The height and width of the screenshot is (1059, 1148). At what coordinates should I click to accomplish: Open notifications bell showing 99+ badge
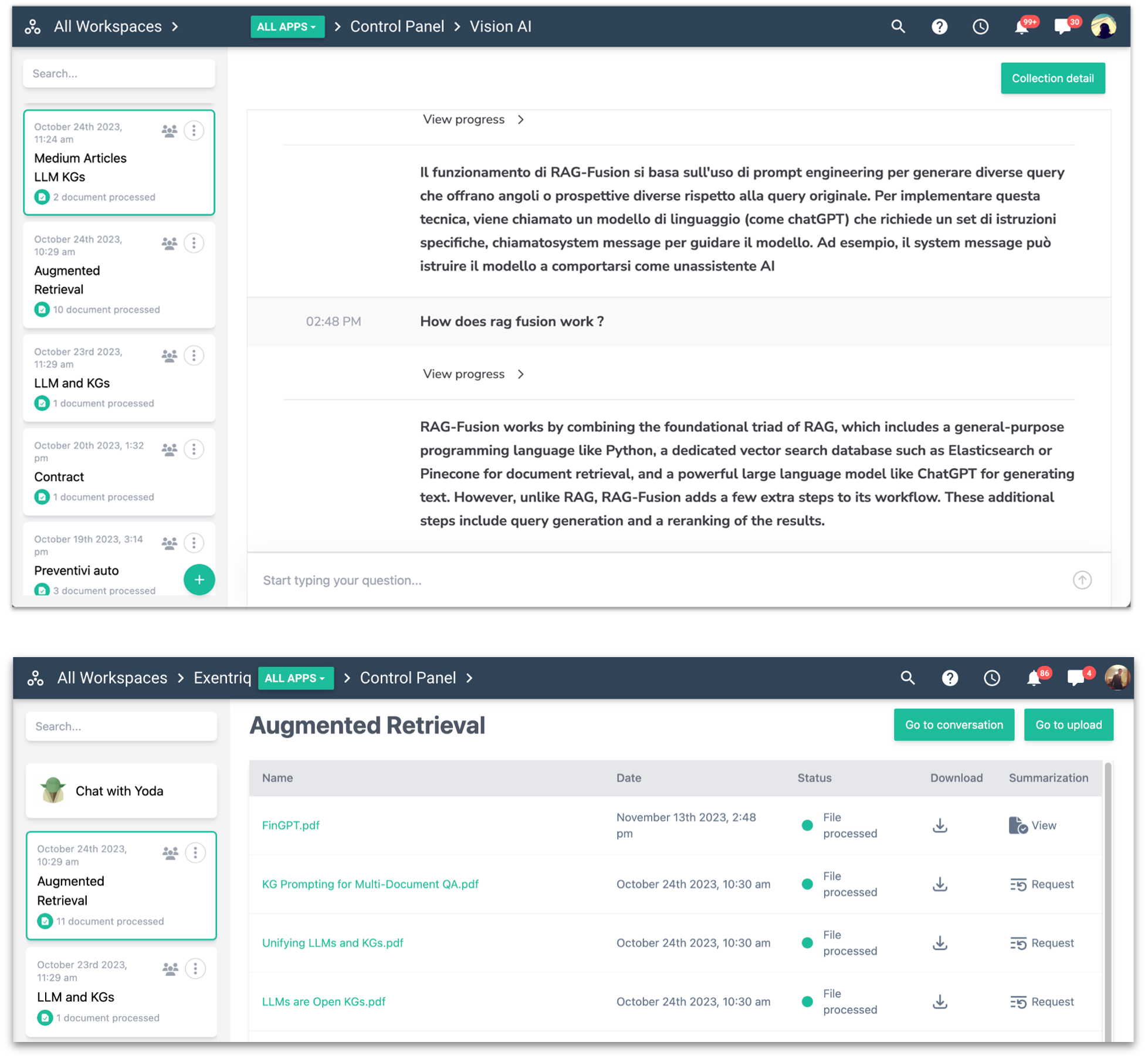1021,27
